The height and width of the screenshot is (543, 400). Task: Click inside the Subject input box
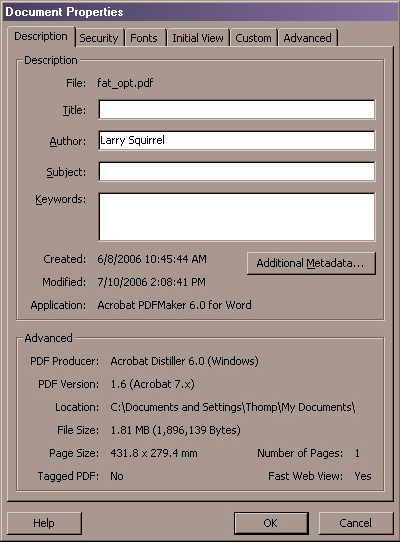pos(237,171)
